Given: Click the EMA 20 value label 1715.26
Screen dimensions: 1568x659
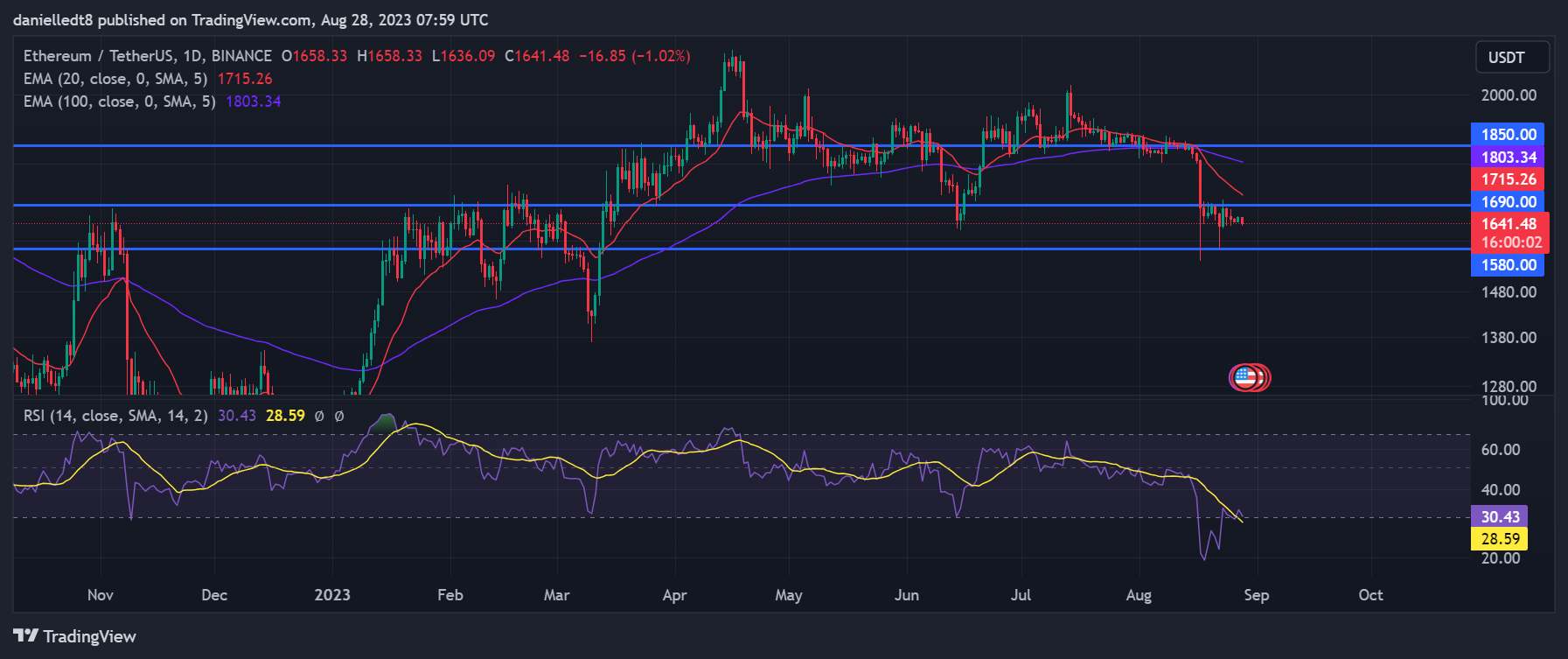Looking at the screenshot, I should pyautogui.click(x=1508, y=179).
